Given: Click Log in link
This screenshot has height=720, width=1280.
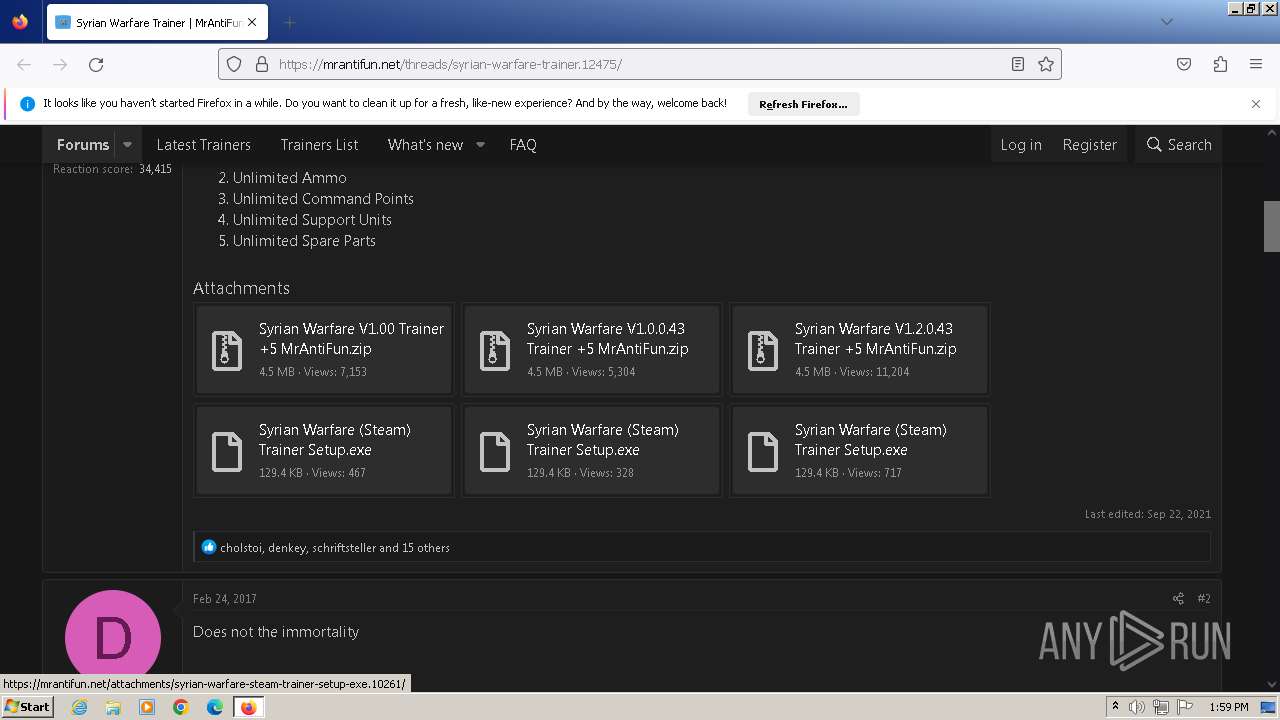Looking at the screenshot, I should click(x=1021, y=145).
